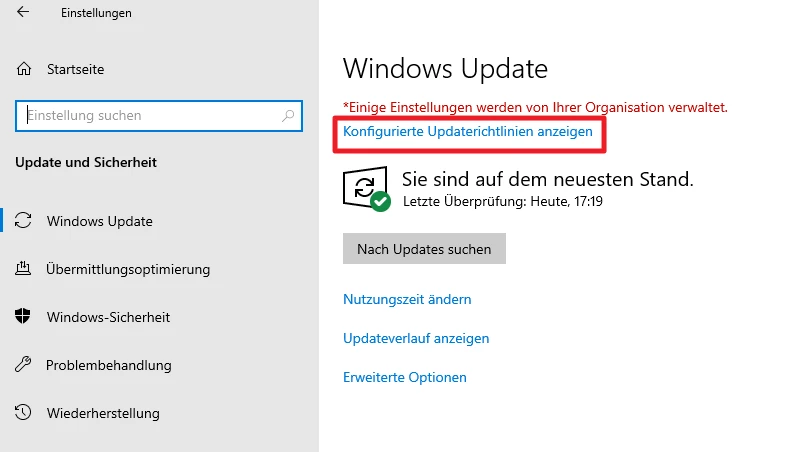This screenshot has height=452, width=792.
Task: Open Konfigurierte Updaterichtlinien anzeigen link
Action: pyautogui.click(x=468, y=131)
